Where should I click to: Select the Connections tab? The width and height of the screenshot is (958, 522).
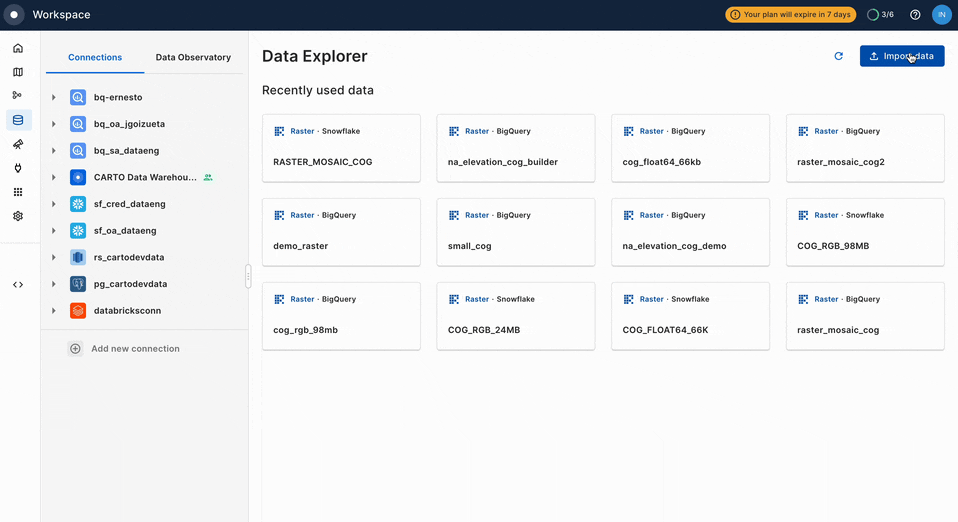95,58
